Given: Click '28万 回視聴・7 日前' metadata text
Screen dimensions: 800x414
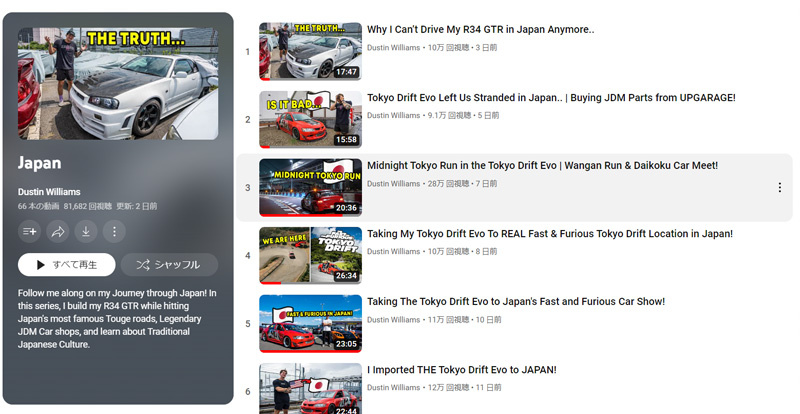Looking at the screenshot, I should click(462, 183).
